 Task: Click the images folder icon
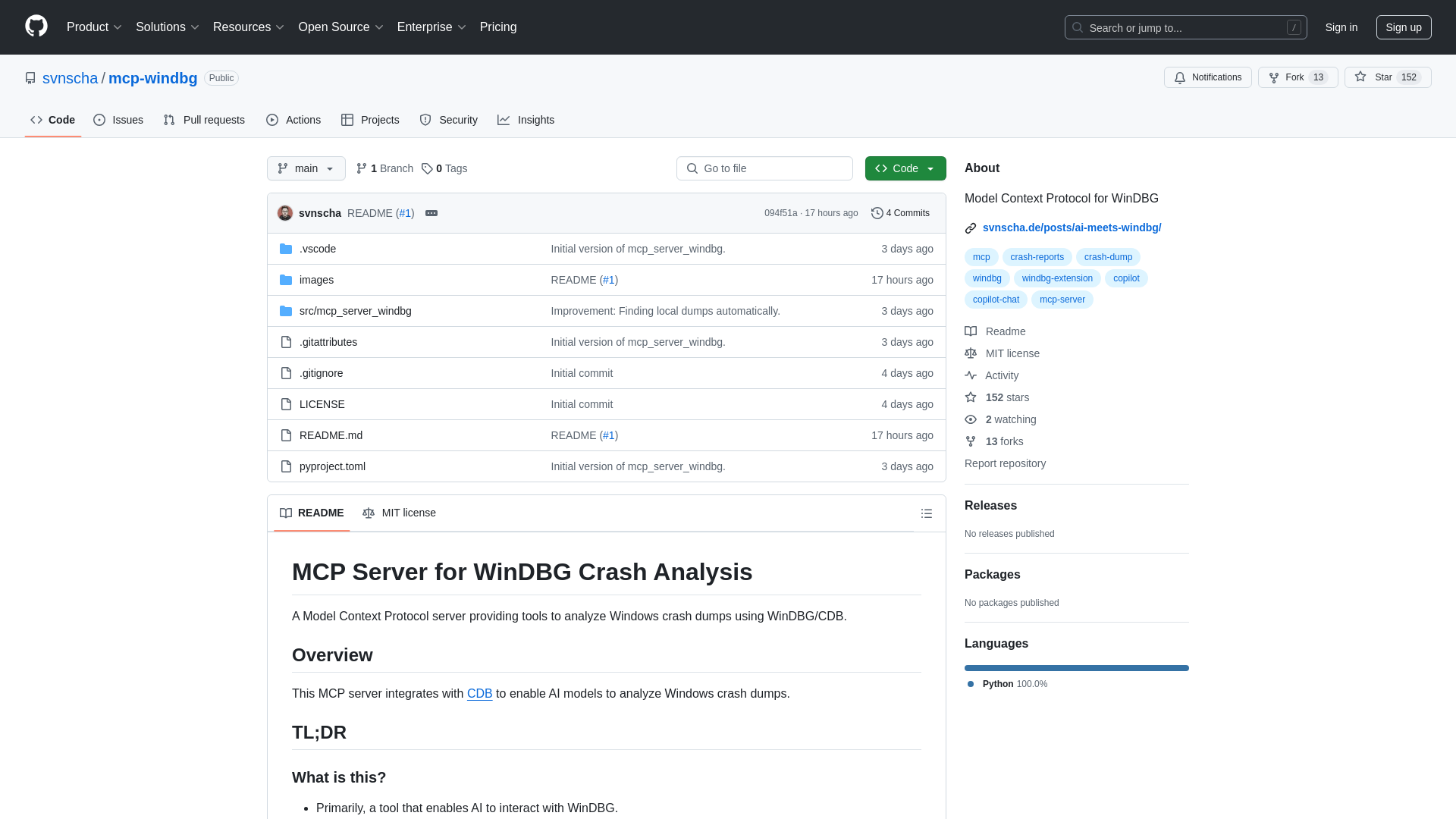(x=286, y=280)
